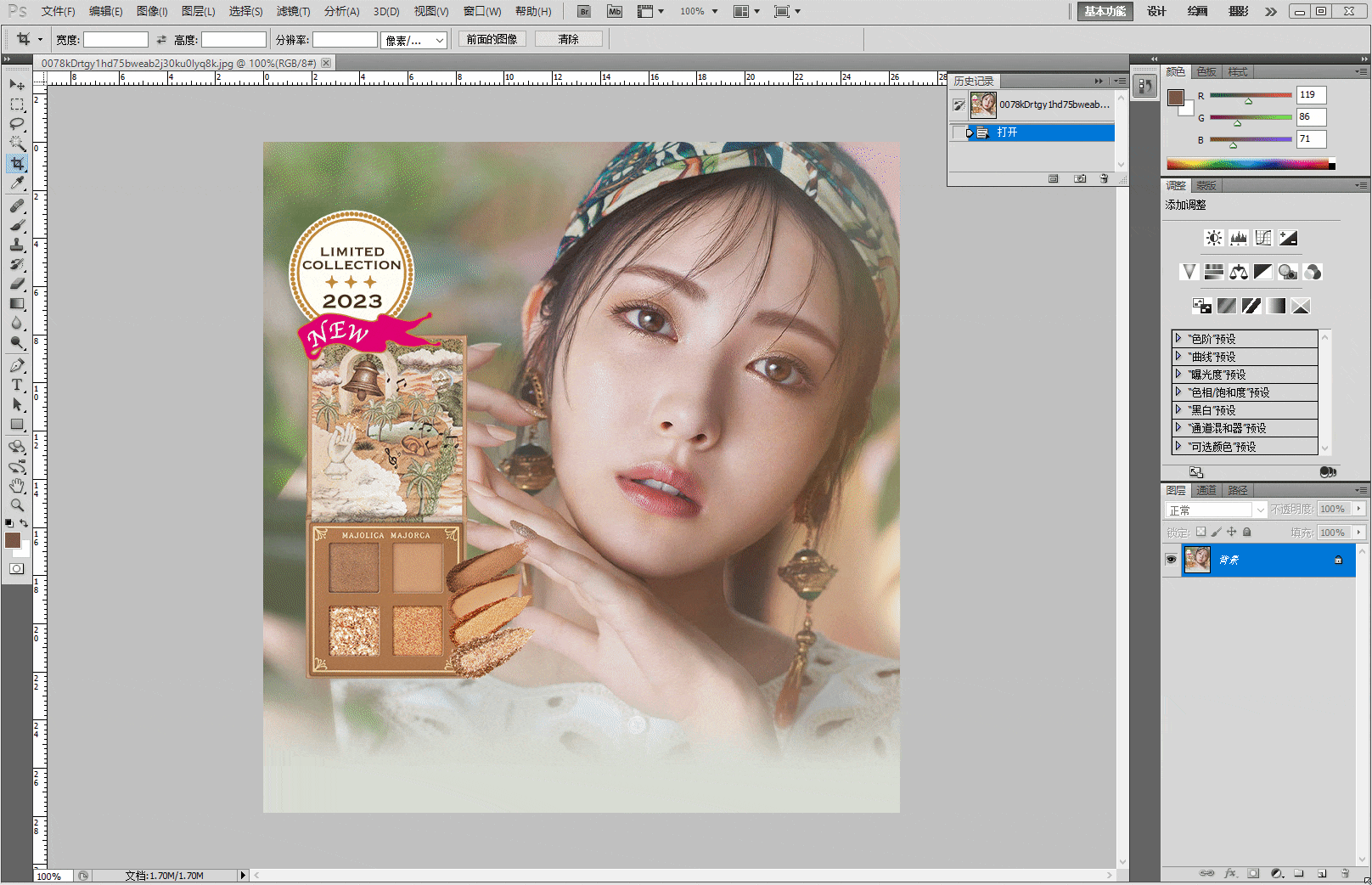Add a Curves adjustment layer
The image size is (1372, 885).
1262,238
